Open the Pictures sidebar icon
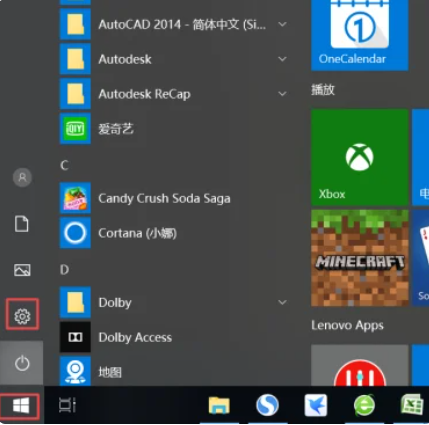429x425 pixels. pyautogui.click(x=22, y=270)
